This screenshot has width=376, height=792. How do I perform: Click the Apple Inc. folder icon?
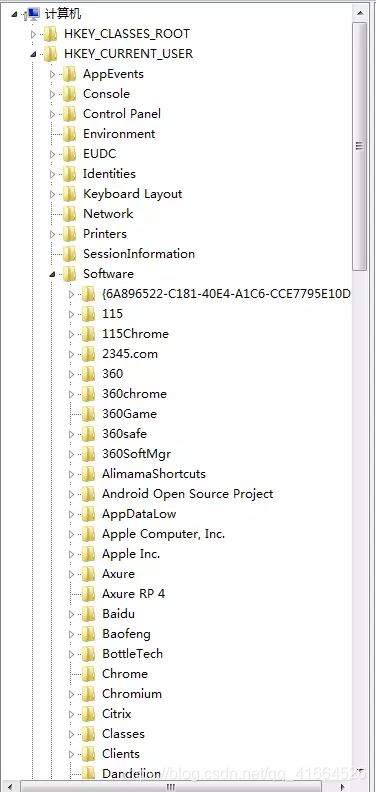pos(88,554)
